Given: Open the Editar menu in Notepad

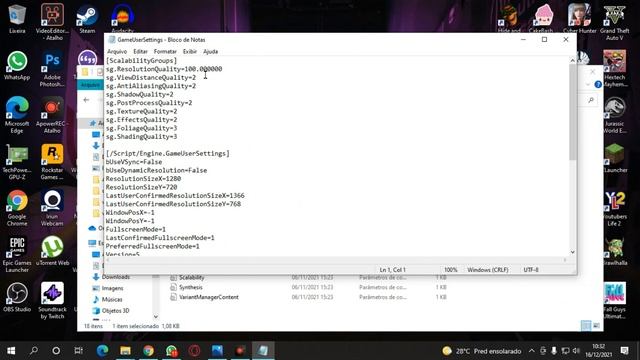Looking at the screenshot, I should [x=140, y=51].
